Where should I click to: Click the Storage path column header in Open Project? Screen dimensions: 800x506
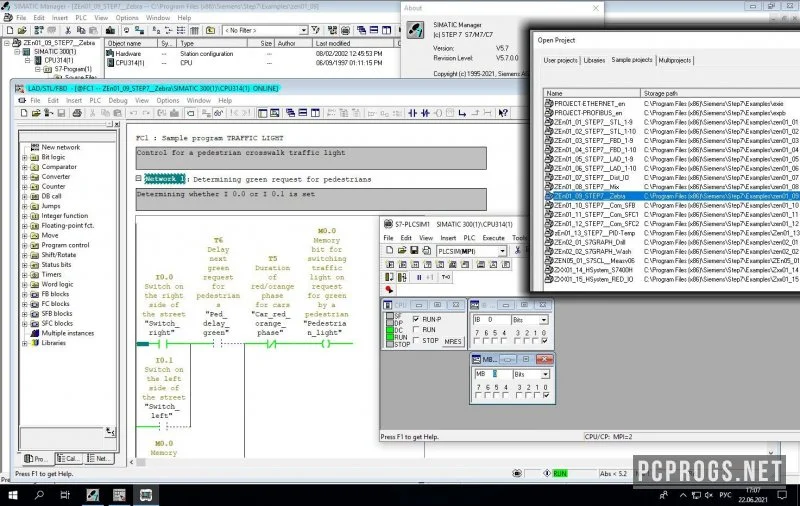719,93
